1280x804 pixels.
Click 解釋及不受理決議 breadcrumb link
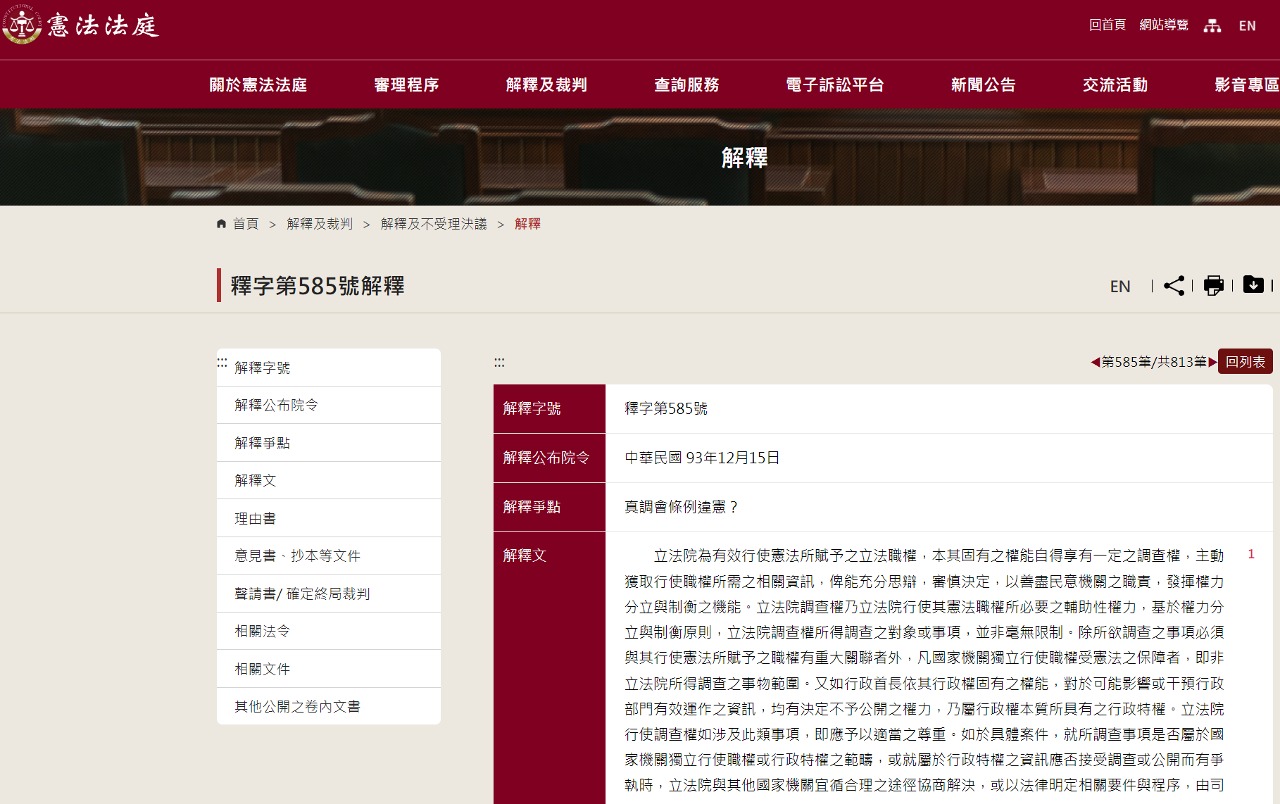click(434, 224)
